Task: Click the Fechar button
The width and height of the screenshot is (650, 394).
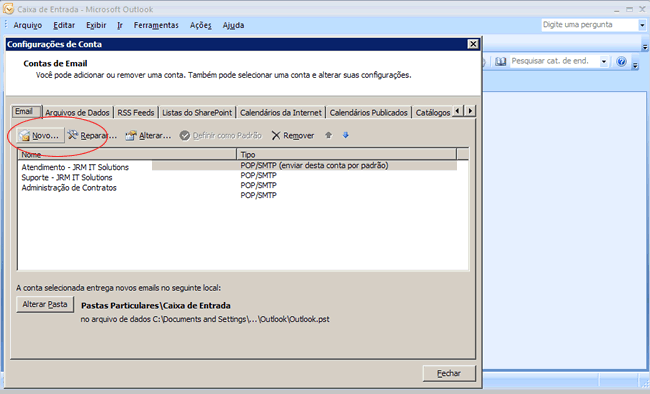Action: pos(449,373)
